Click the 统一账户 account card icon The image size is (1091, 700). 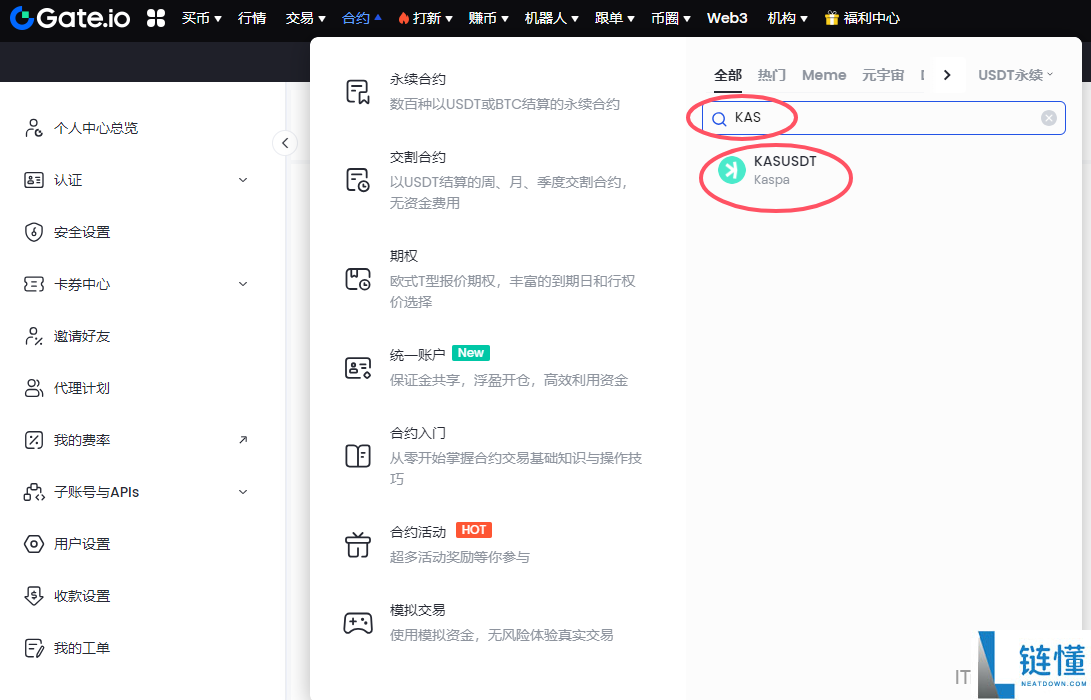point(358,367)
